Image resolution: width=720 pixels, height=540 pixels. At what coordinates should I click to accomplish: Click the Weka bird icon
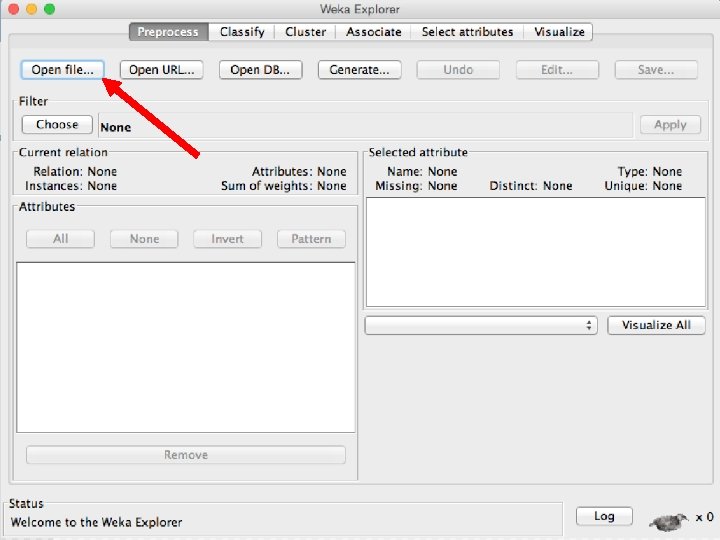click(669, 521)
